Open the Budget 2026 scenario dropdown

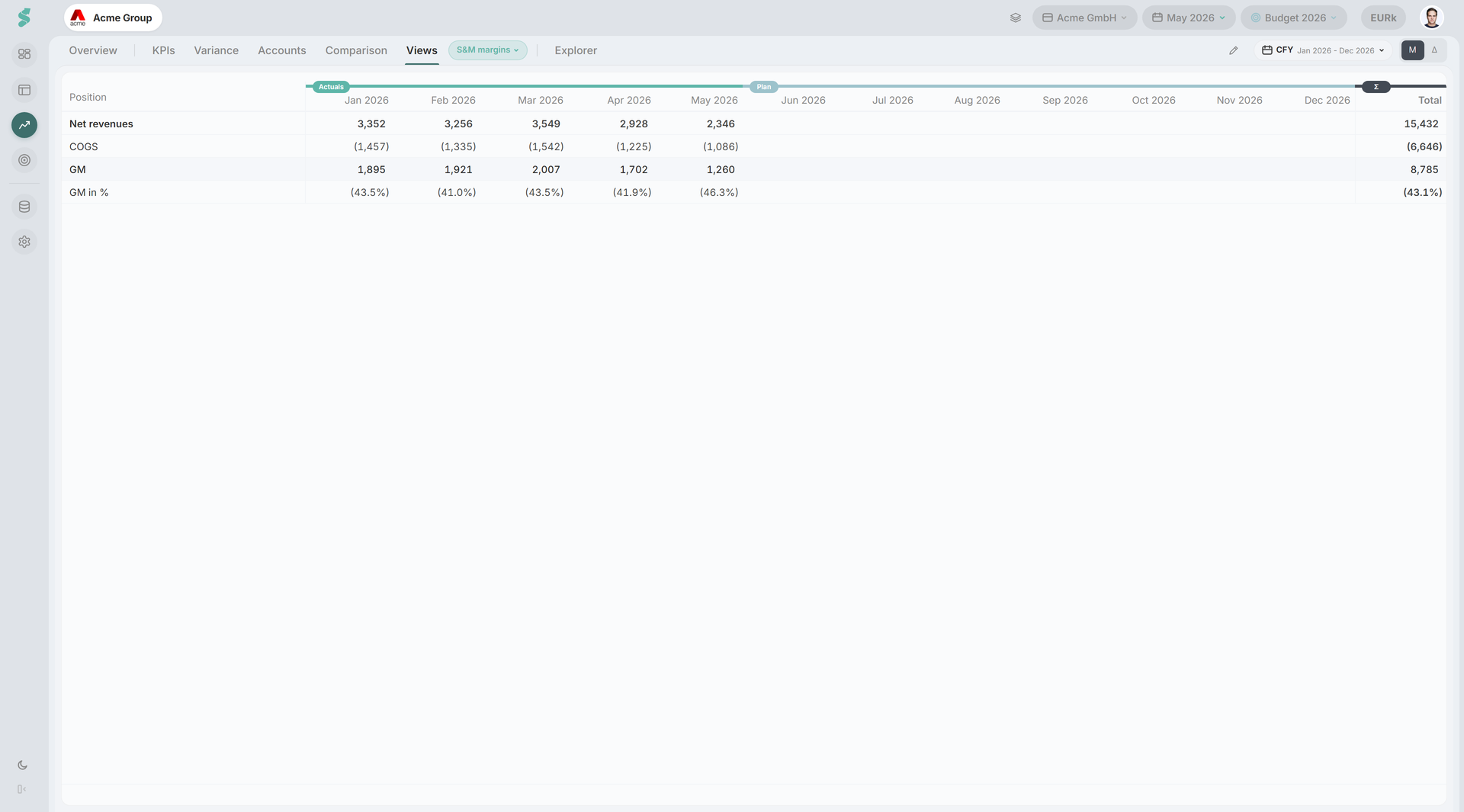point(1293,18)
